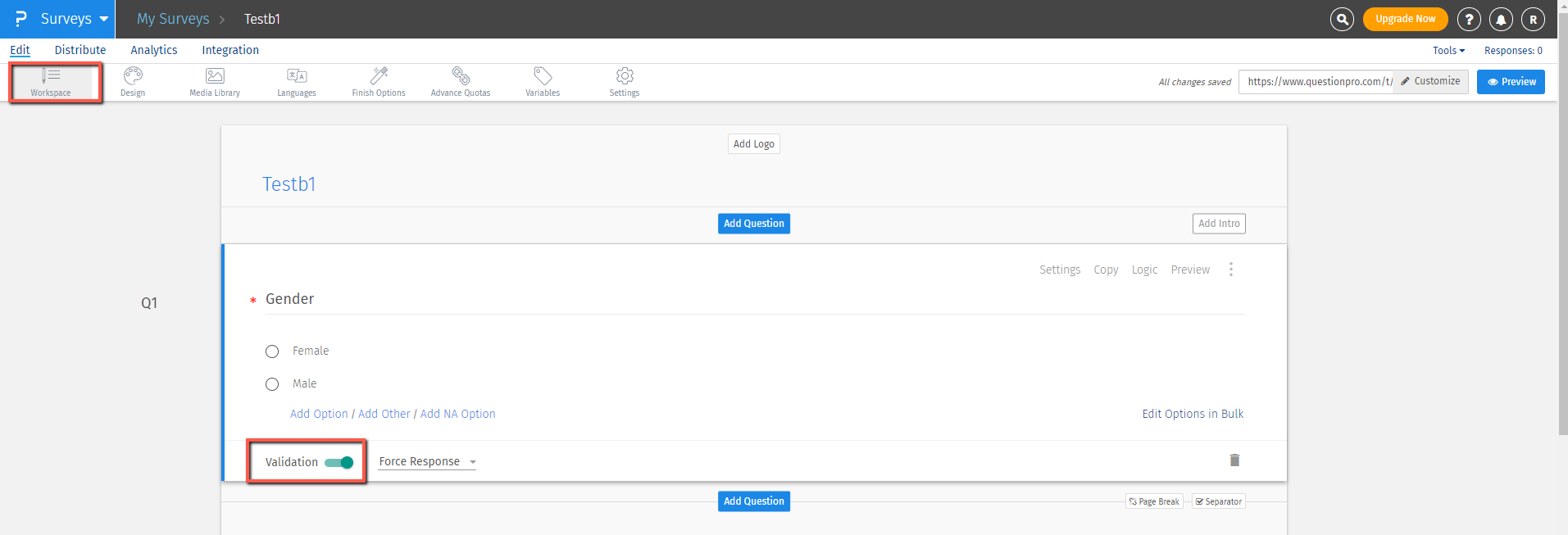
Task: Open the Variables tag icon
Action: tap(543, 81)
